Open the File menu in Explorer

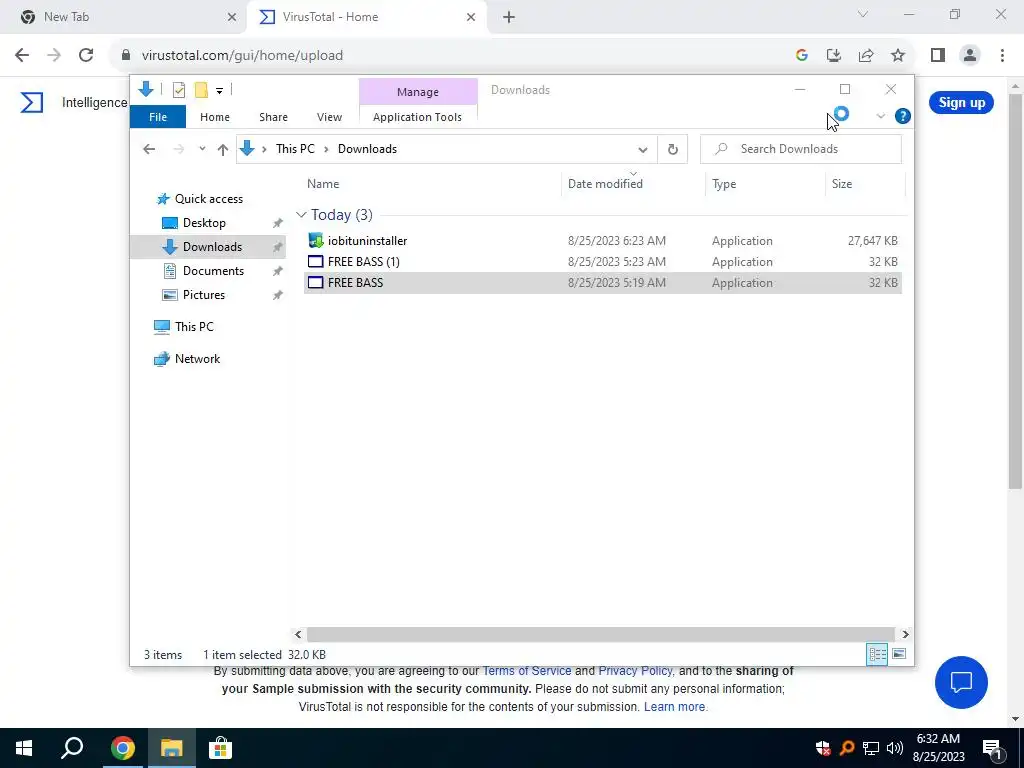[158, 117]
